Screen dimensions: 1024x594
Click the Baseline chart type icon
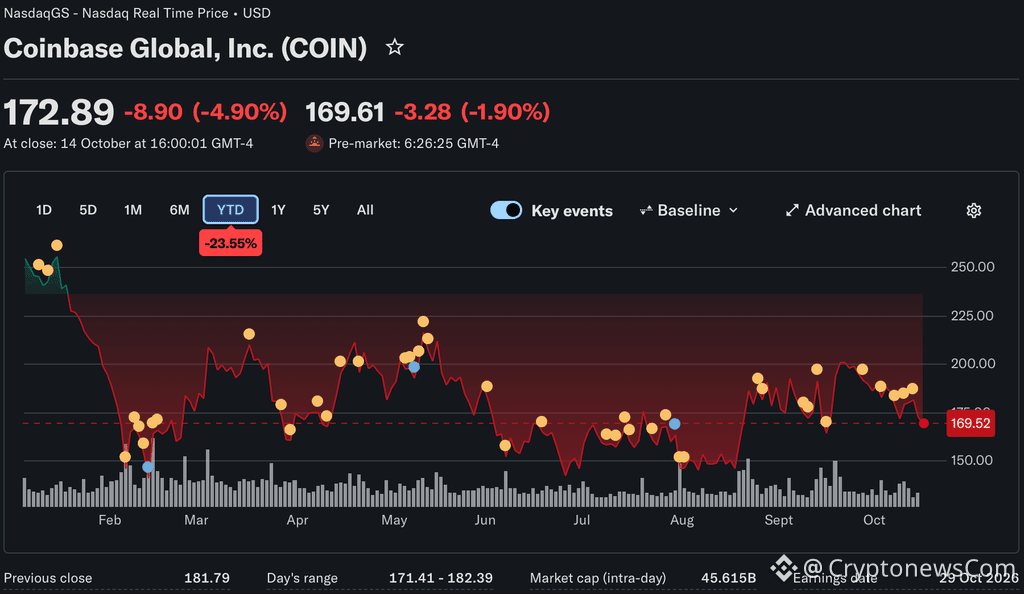click(x=645, y=210)
